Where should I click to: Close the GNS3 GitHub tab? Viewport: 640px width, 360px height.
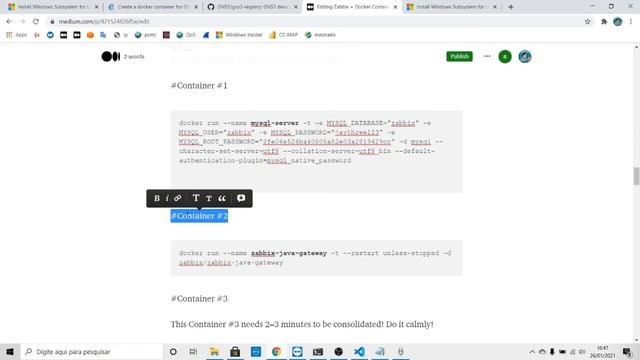coord(296,7)
